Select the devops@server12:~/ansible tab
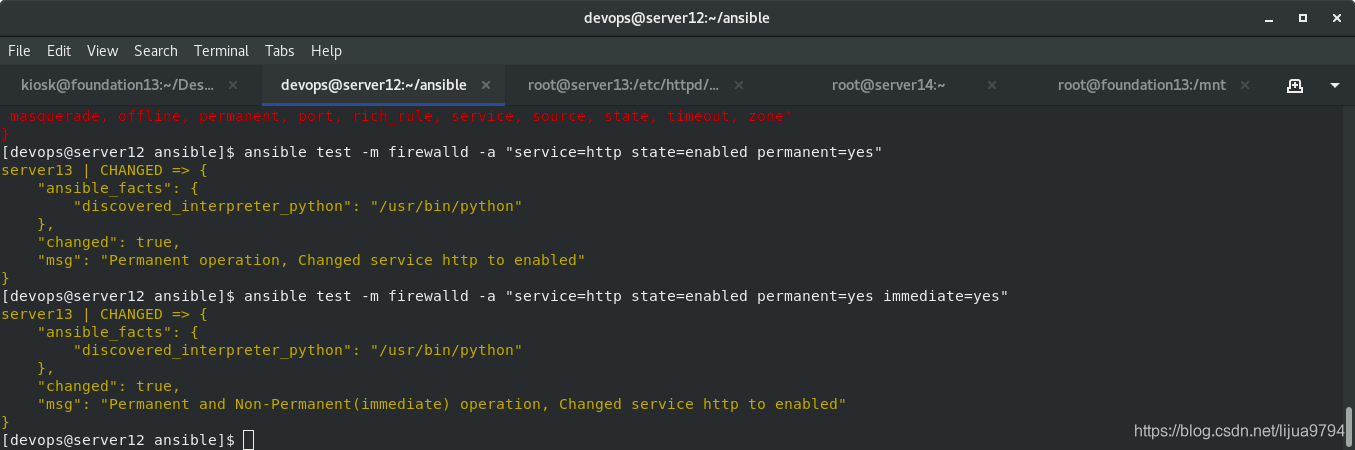The width and height of the screenshot is (1355, 450). pos(373,85)
